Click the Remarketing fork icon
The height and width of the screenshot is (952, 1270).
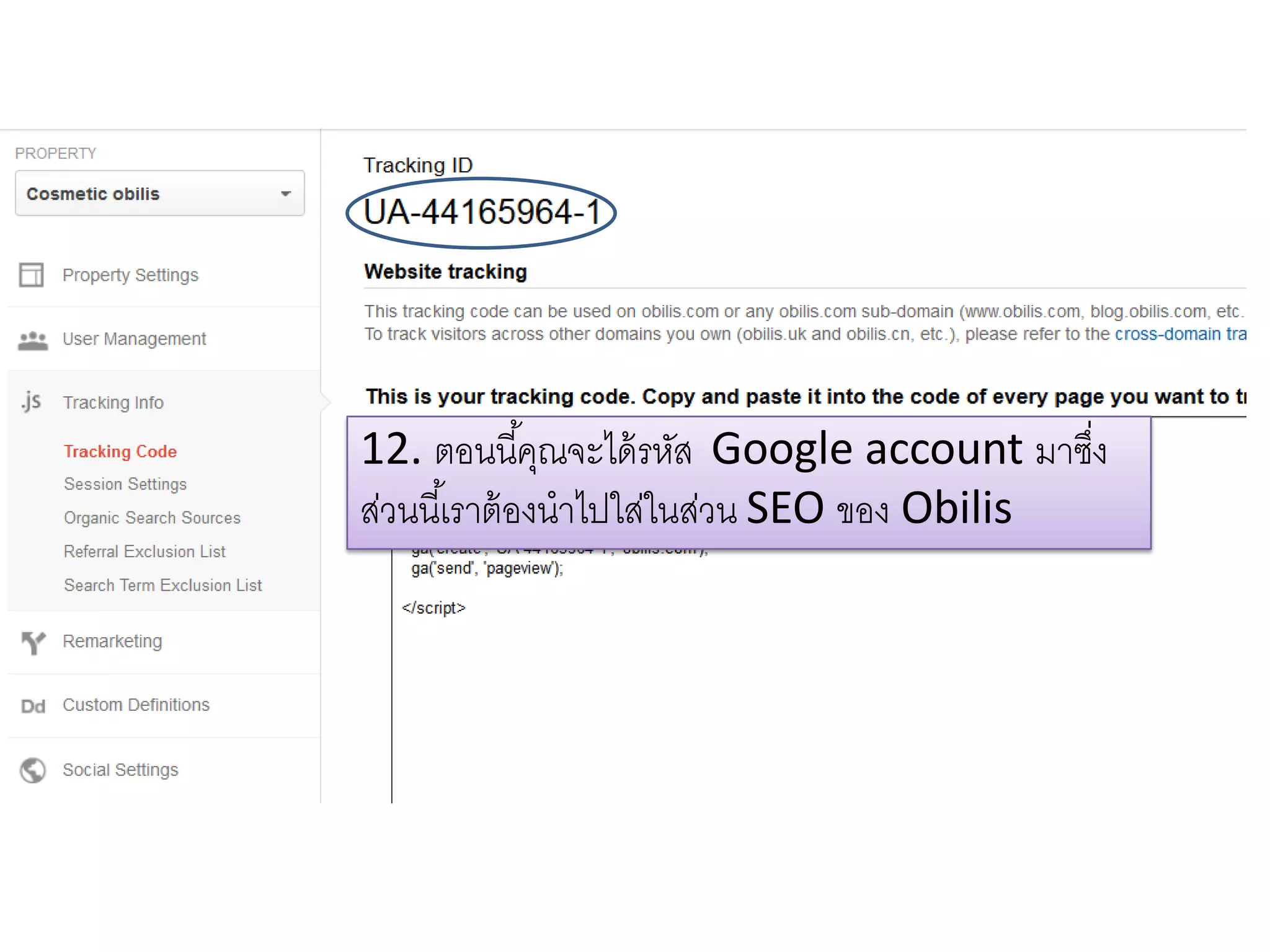point(33,643)
